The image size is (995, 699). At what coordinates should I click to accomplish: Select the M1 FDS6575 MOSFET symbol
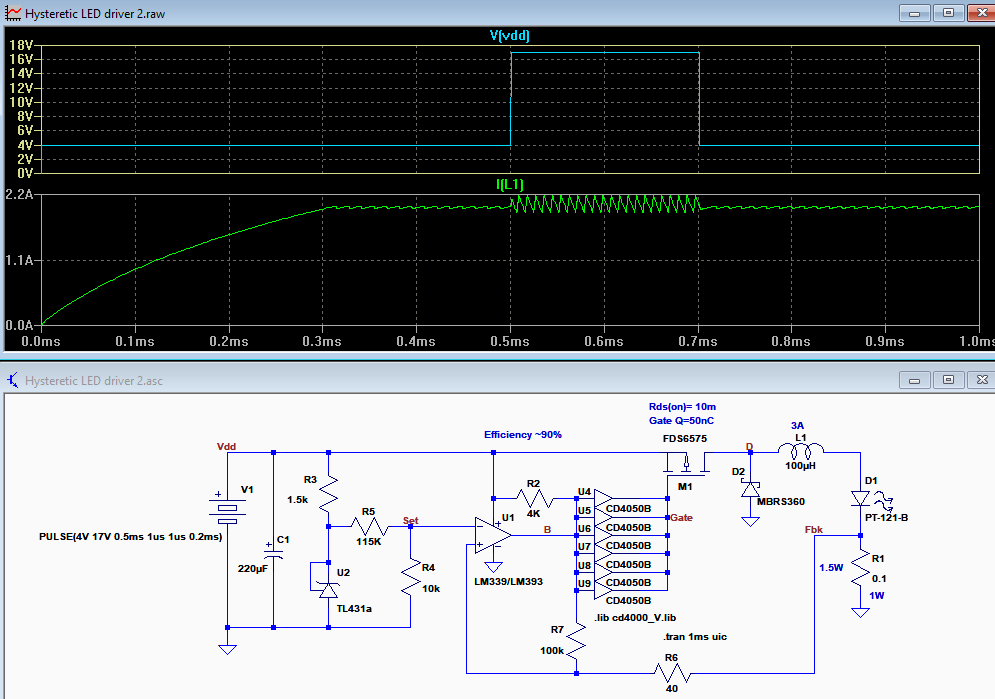(686, 464)
